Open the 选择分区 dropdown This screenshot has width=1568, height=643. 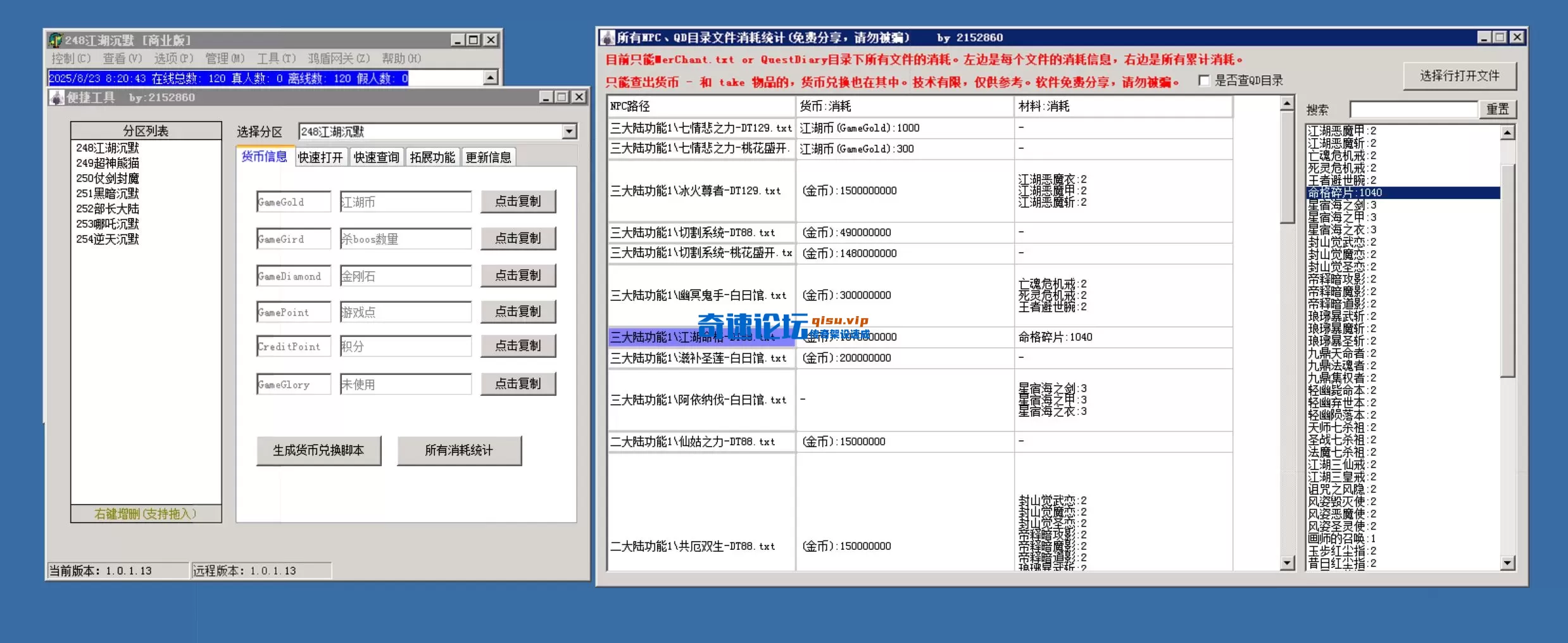568,131
